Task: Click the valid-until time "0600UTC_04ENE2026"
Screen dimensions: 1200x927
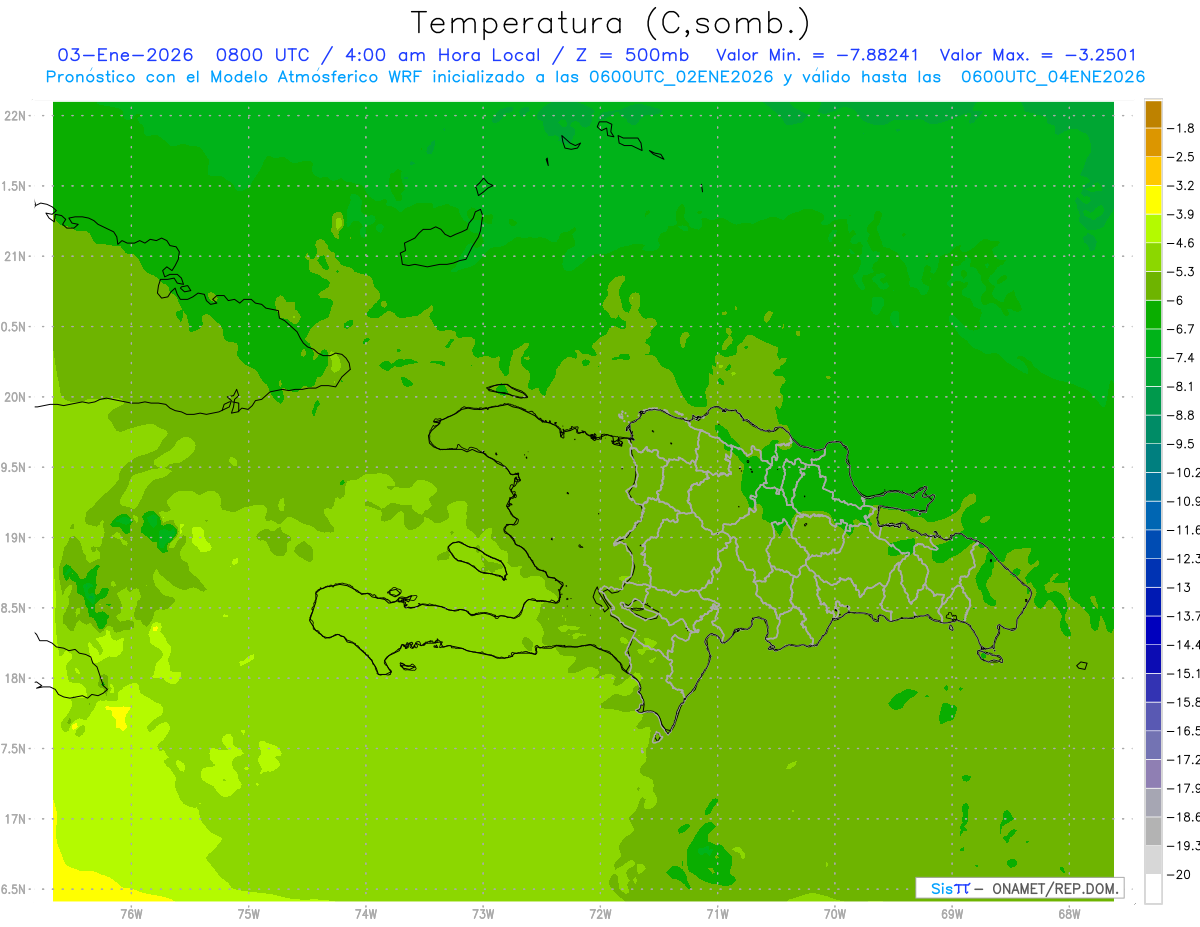Action: (x=1052, y=77)
